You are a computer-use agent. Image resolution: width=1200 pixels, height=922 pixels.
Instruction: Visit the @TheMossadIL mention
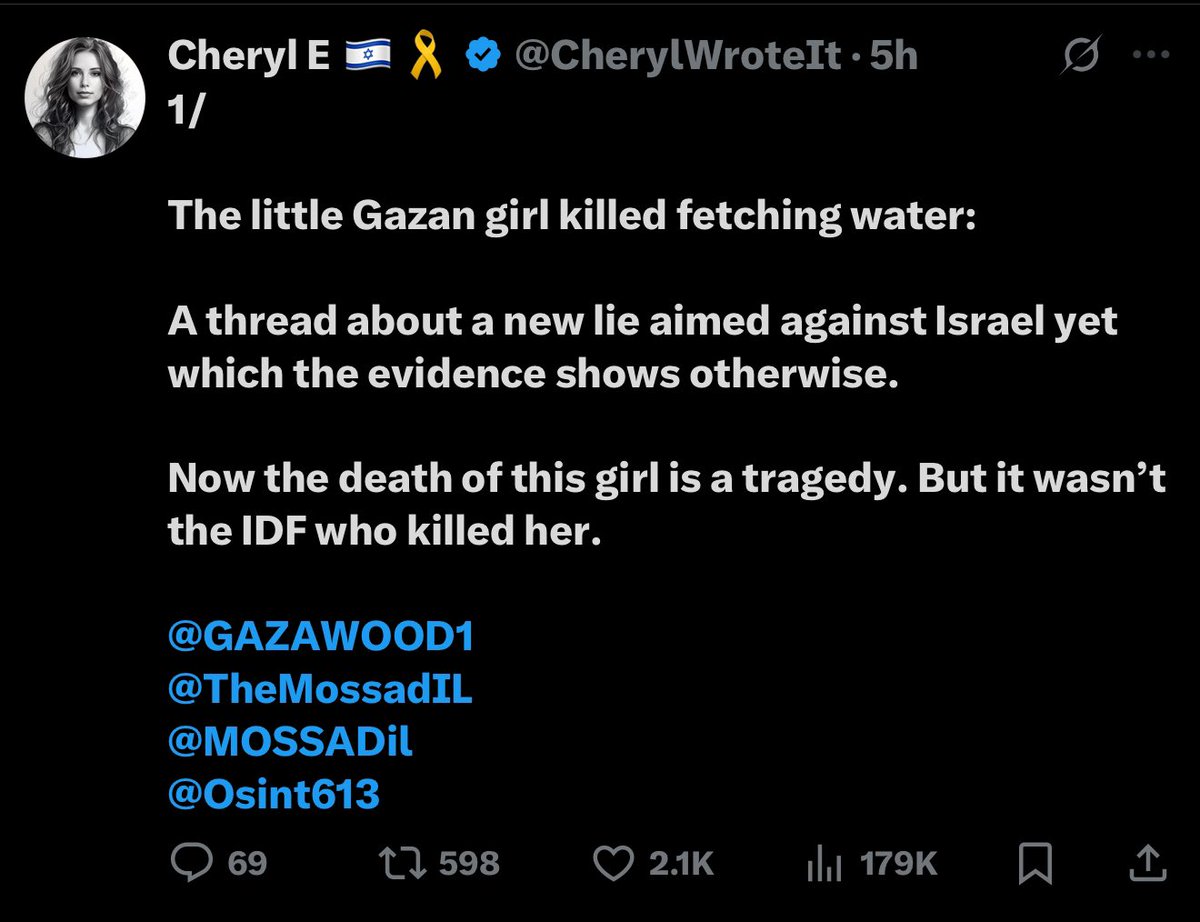click(x=320, y=690)
